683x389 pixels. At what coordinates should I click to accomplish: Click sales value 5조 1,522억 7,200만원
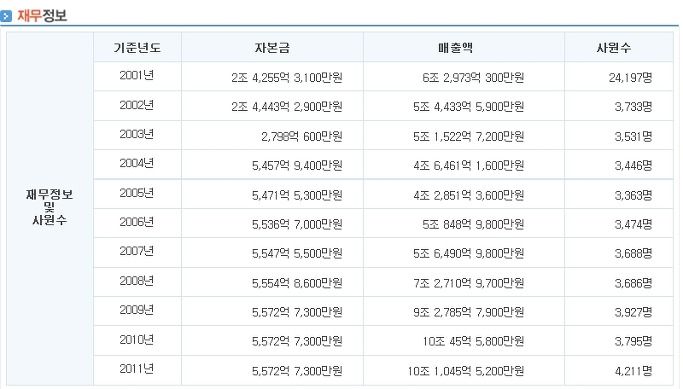tap(469, 136)
